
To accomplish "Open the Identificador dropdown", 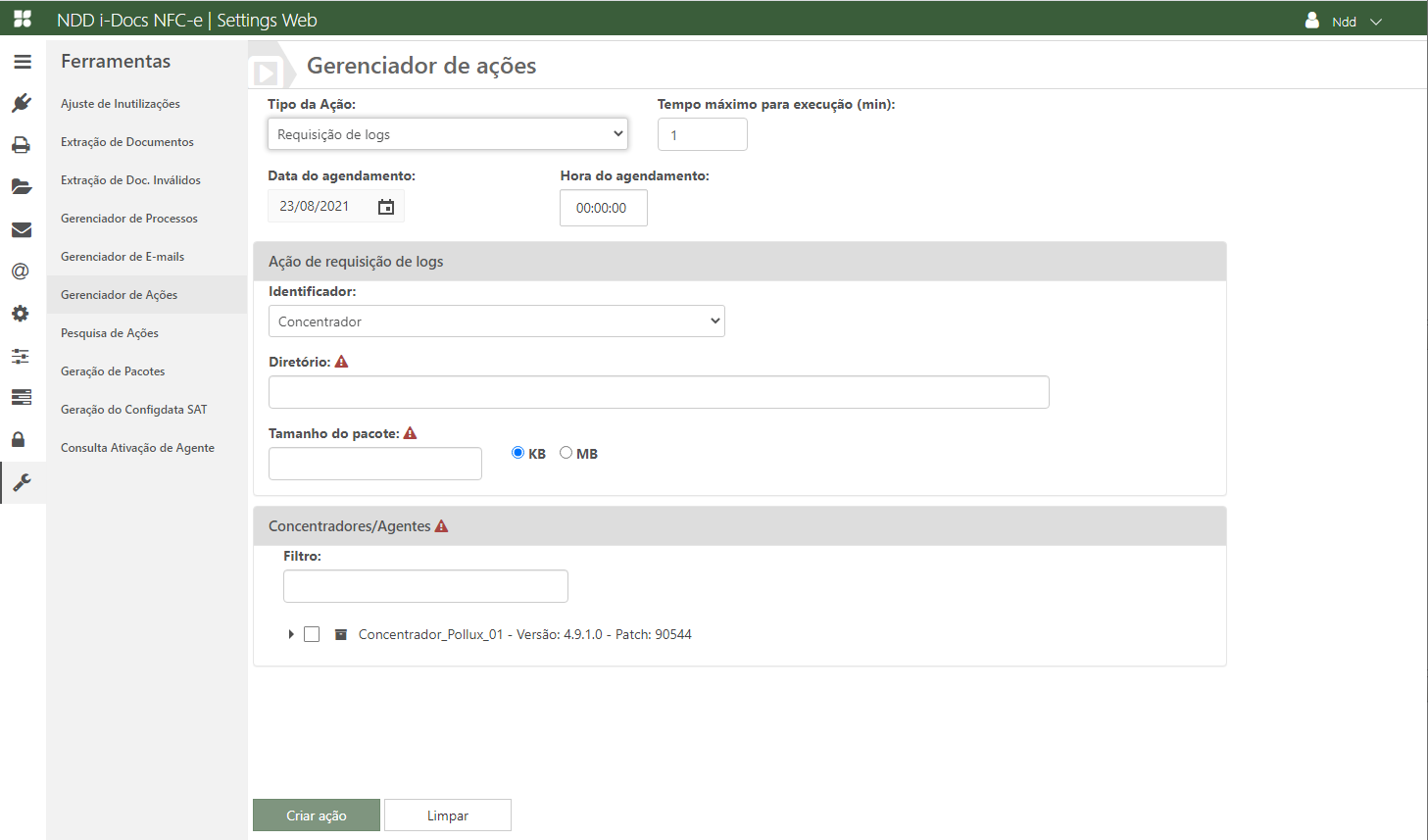I will [496, 321].
